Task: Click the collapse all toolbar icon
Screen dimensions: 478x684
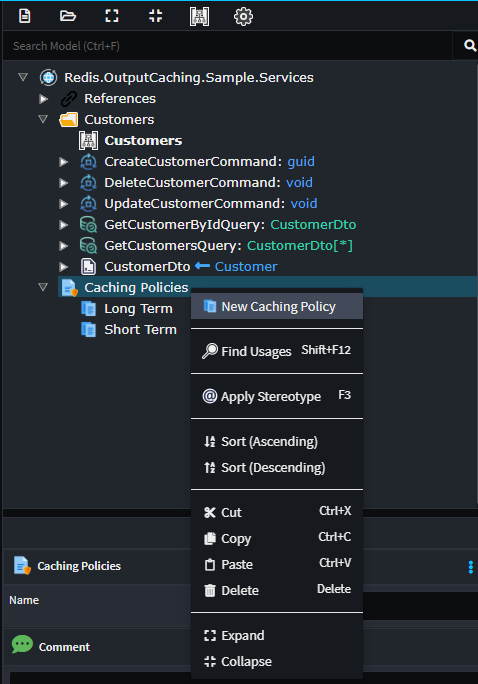Action: coord(155,16)
